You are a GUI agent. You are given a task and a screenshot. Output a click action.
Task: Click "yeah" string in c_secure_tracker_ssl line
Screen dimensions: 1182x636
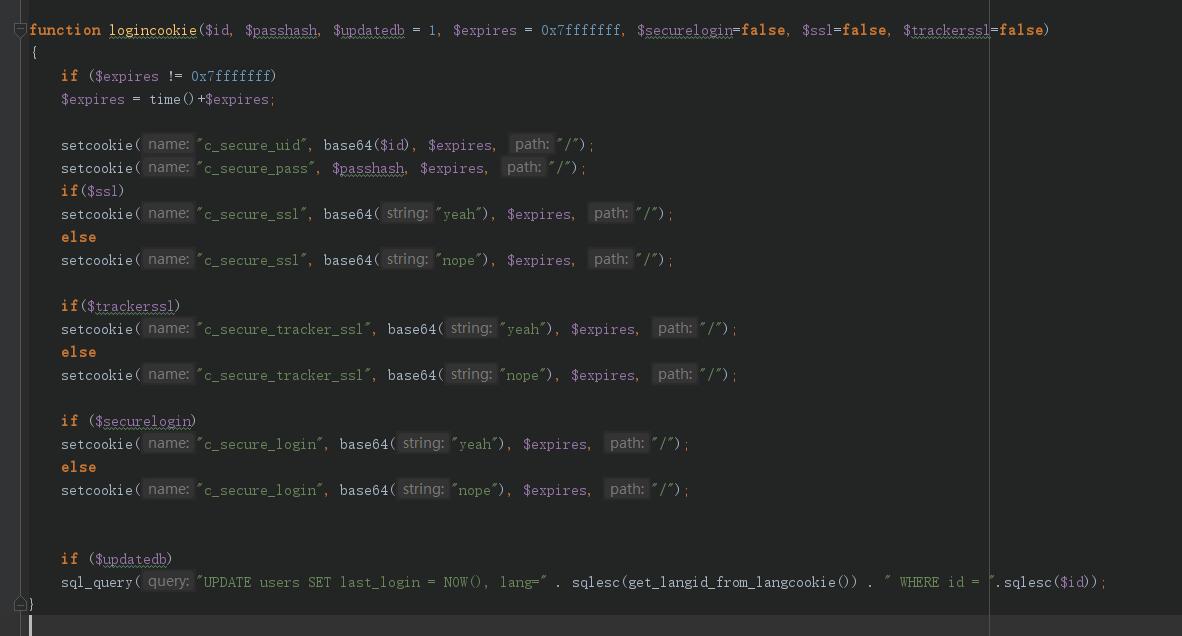click(523, 329)
